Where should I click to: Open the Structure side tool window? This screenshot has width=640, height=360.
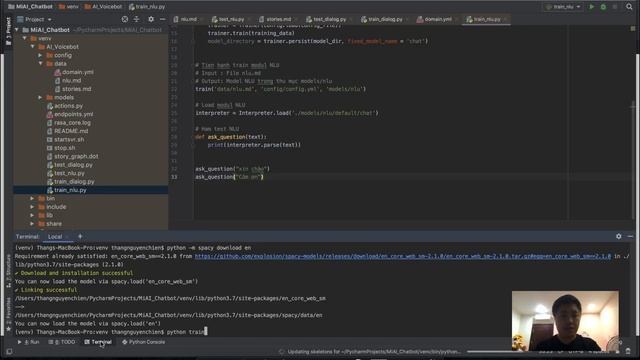(x=8, y=271)
